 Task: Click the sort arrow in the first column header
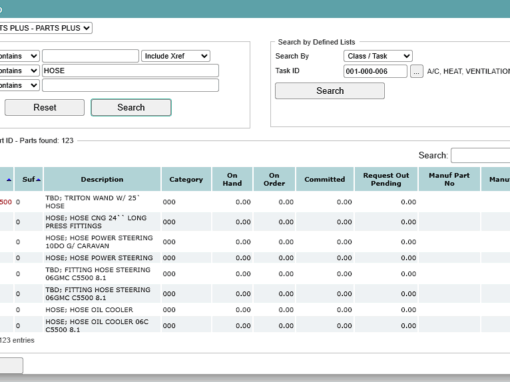click(x=9, y=180)
